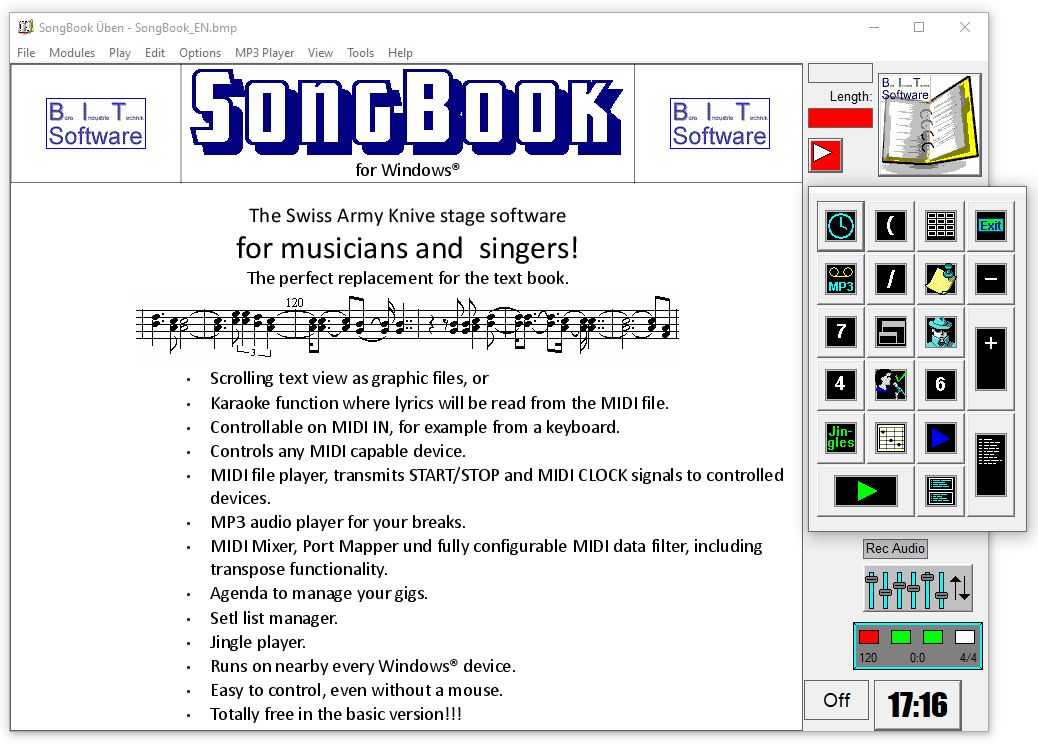Open the MP3 Player menu
This screenshot has width=1038, height=744.
pyautogui.click(x=264, y=52)
